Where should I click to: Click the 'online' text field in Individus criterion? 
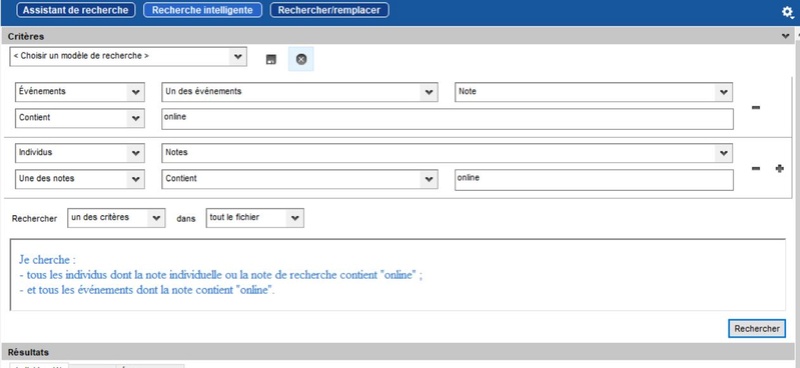point(594,180)
